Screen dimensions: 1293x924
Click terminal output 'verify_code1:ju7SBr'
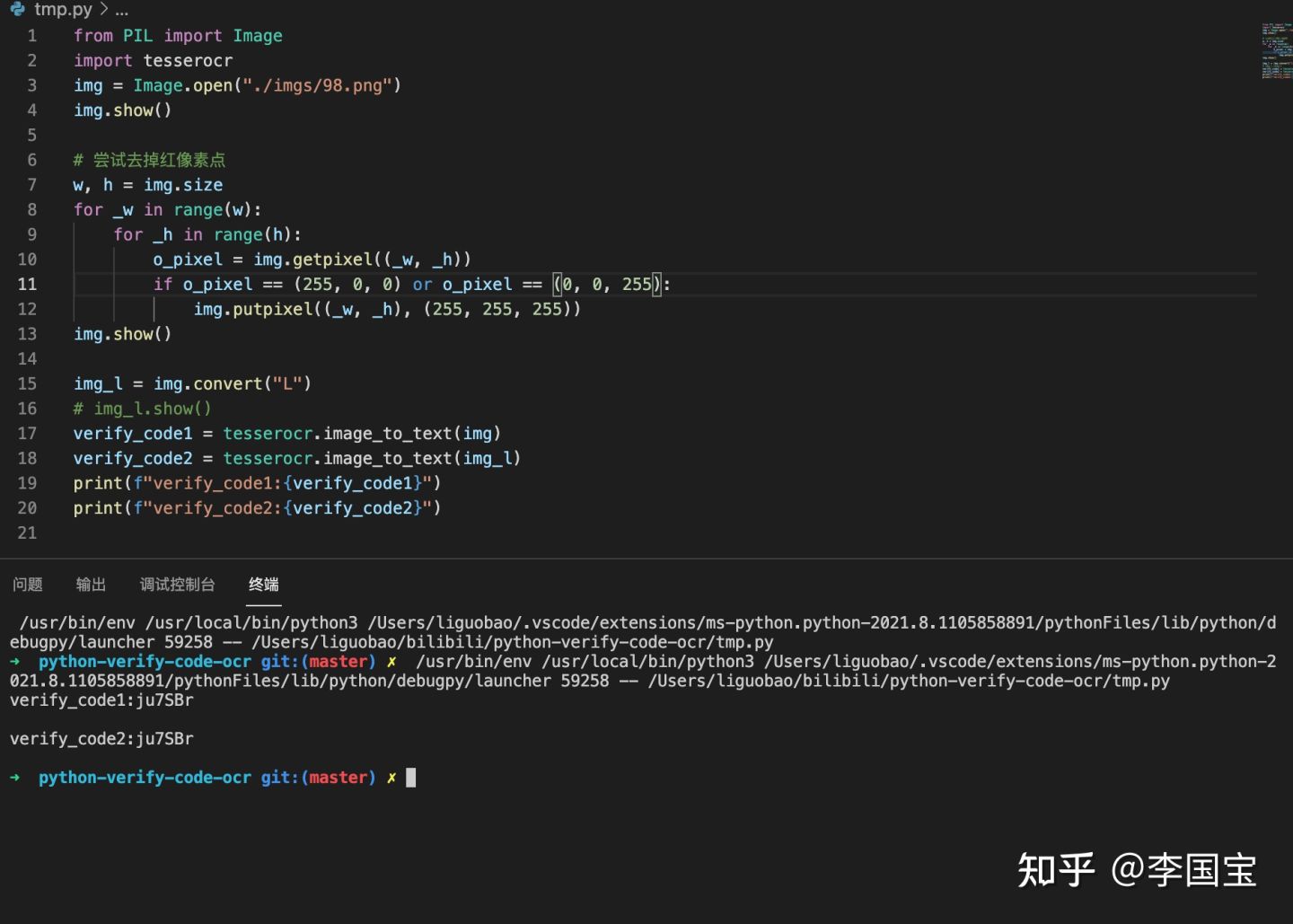(101, 700)
